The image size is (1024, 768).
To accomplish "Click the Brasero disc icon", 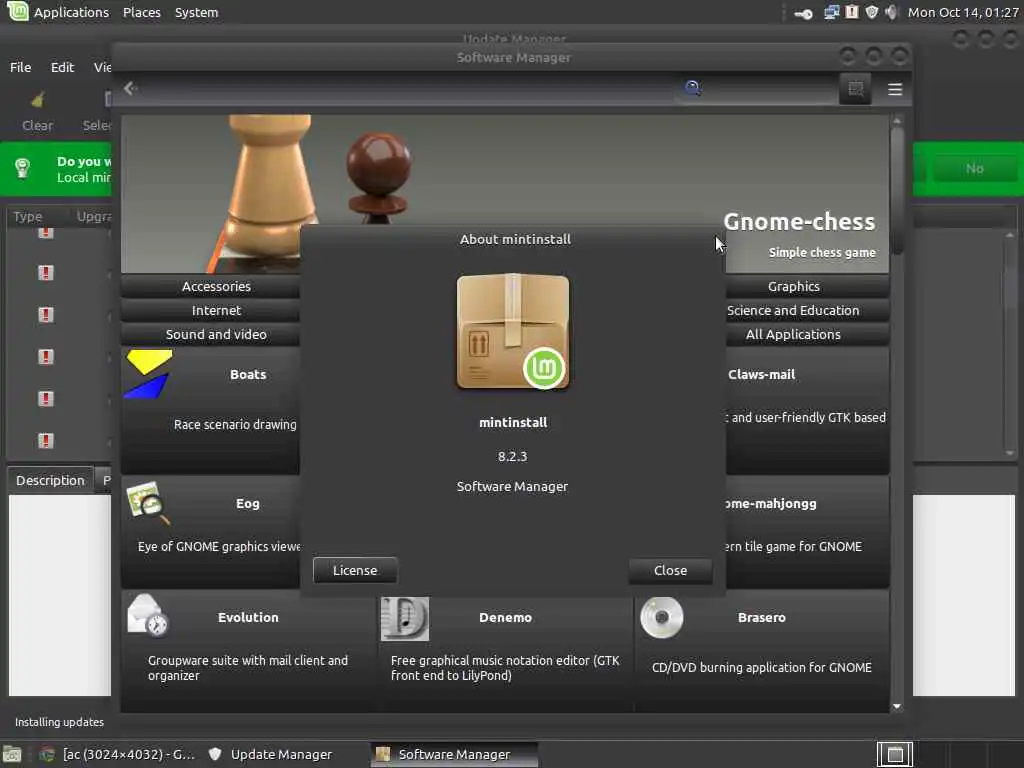I will coord(662,617).
